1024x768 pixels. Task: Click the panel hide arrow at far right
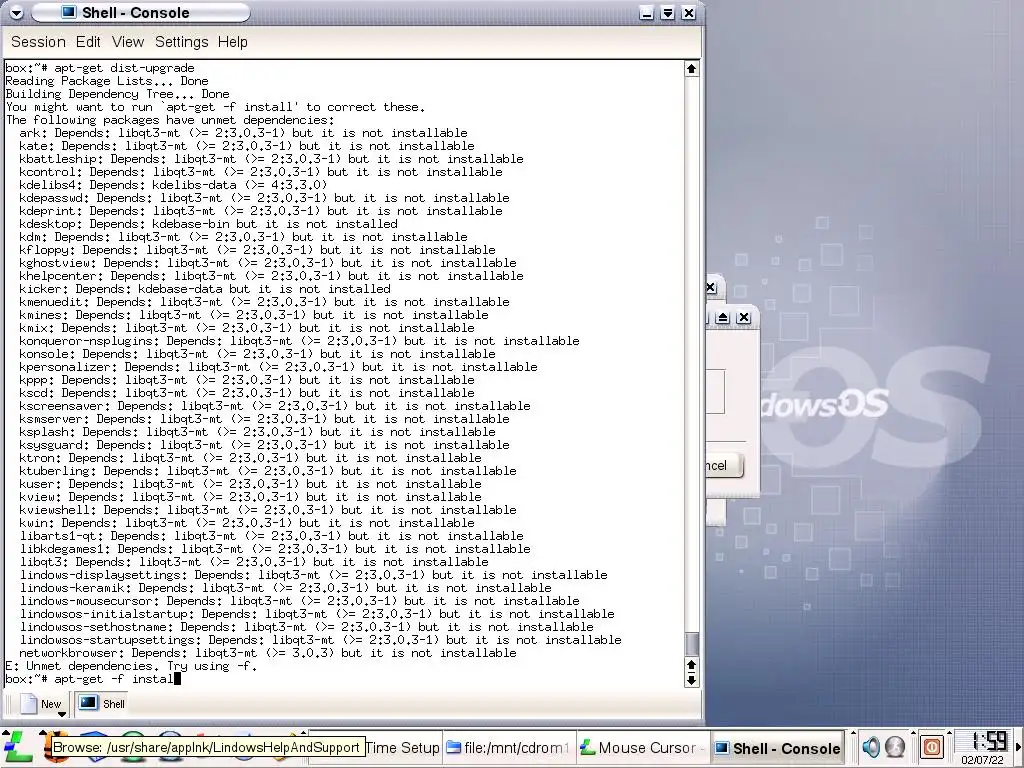[1019, 748]
